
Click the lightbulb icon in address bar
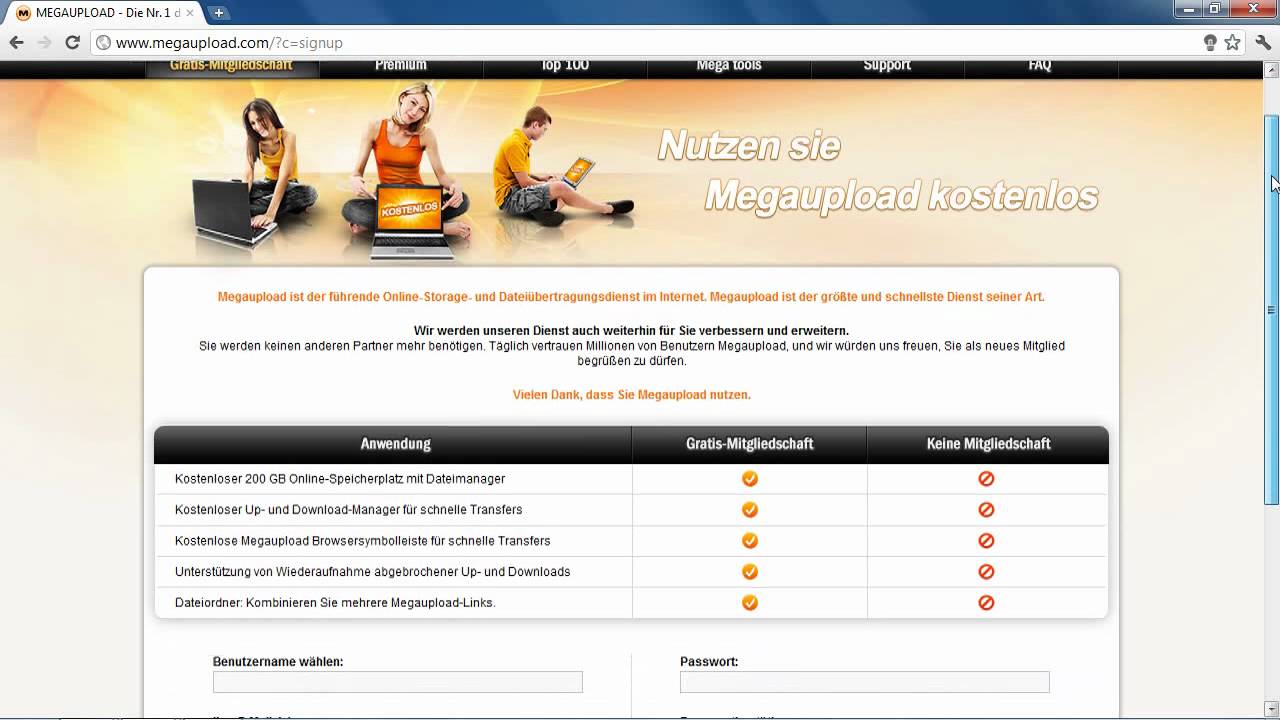1210,42
